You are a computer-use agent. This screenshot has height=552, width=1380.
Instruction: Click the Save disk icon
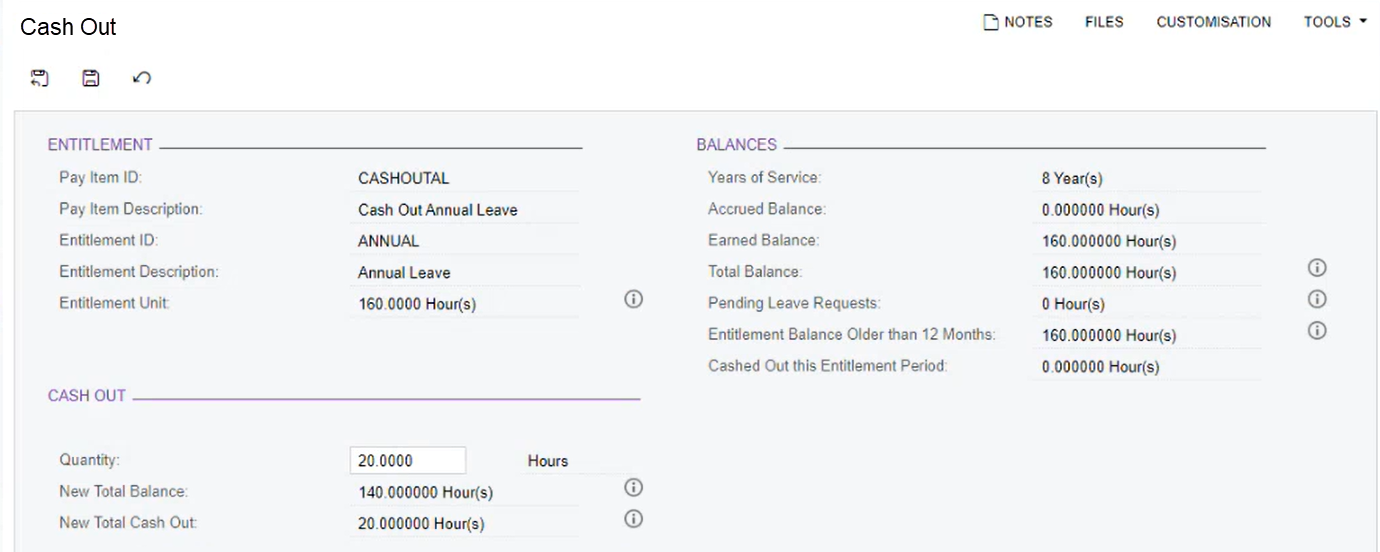91,78
